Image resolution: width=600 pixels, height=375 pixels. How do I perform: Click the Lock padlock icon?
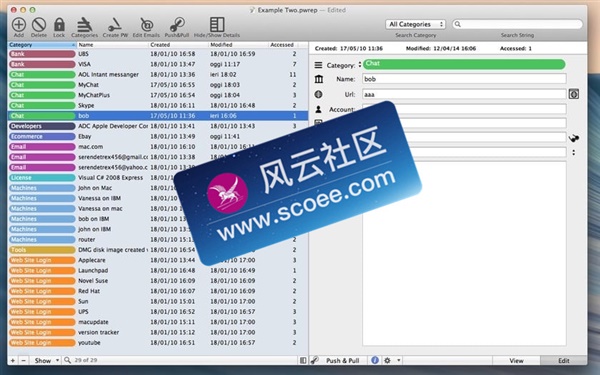coord(59,24)
